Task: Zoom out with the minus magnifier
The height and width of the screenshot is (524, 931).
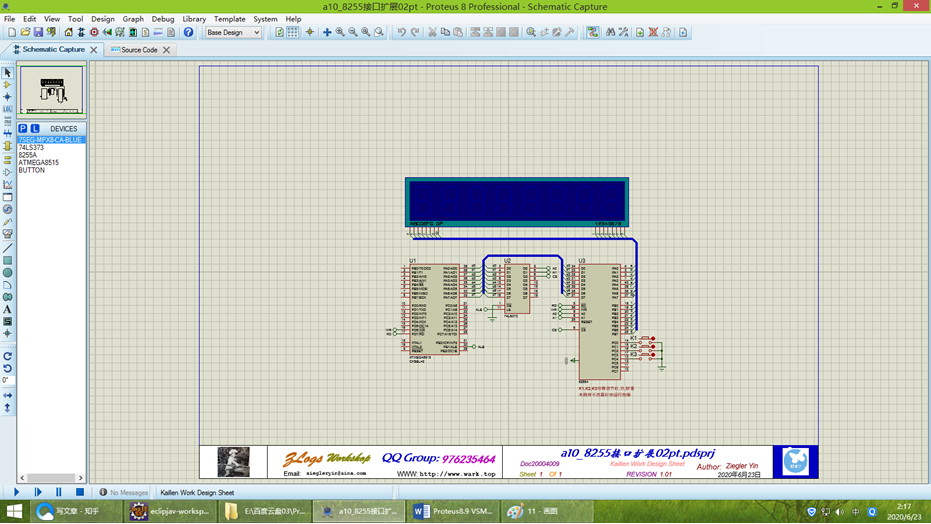Action: coord(353,33)
